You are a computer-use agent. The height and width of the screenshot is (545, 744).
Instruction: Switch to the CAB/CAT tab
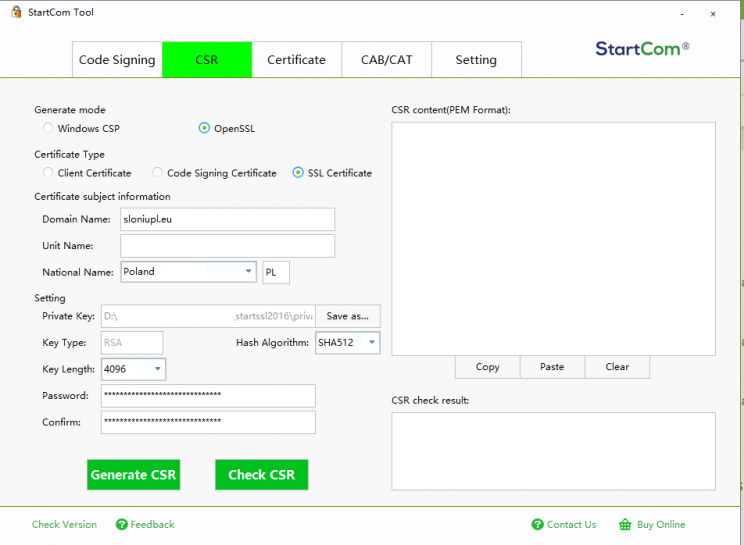[386, 60]
